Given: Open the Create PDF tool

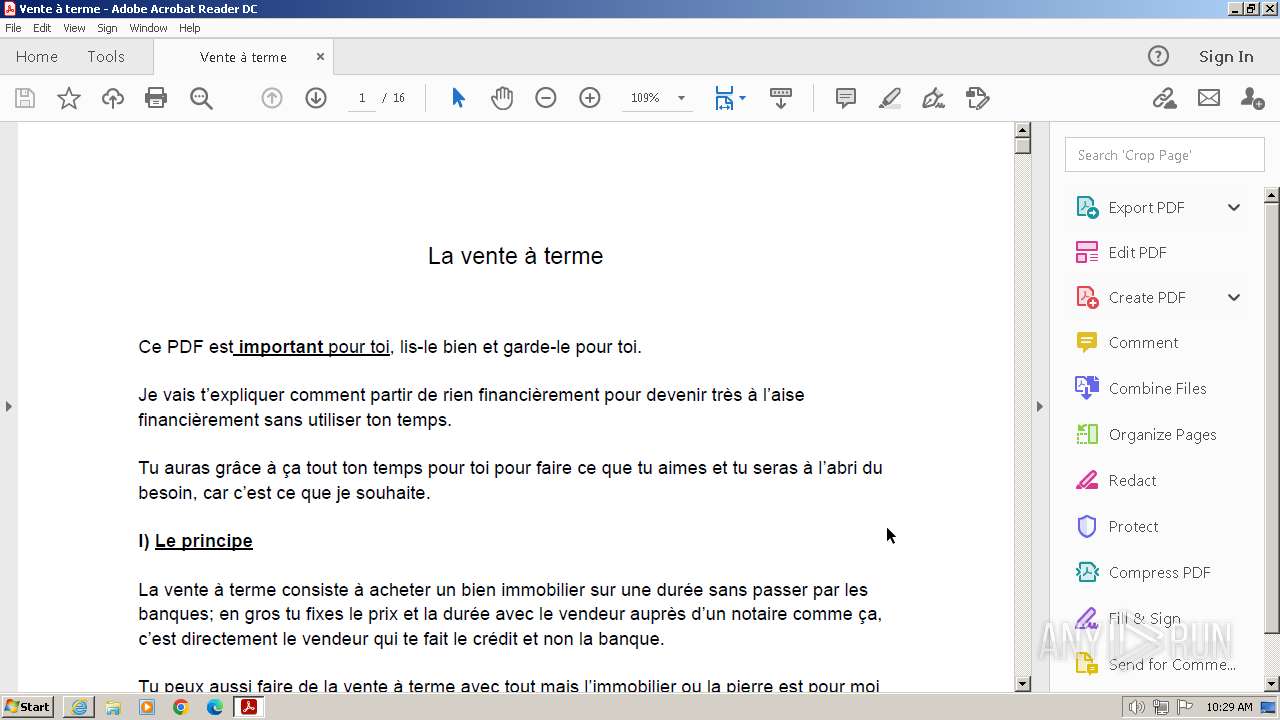Looking at the screenshot, I should click(x=1147, y=297).
